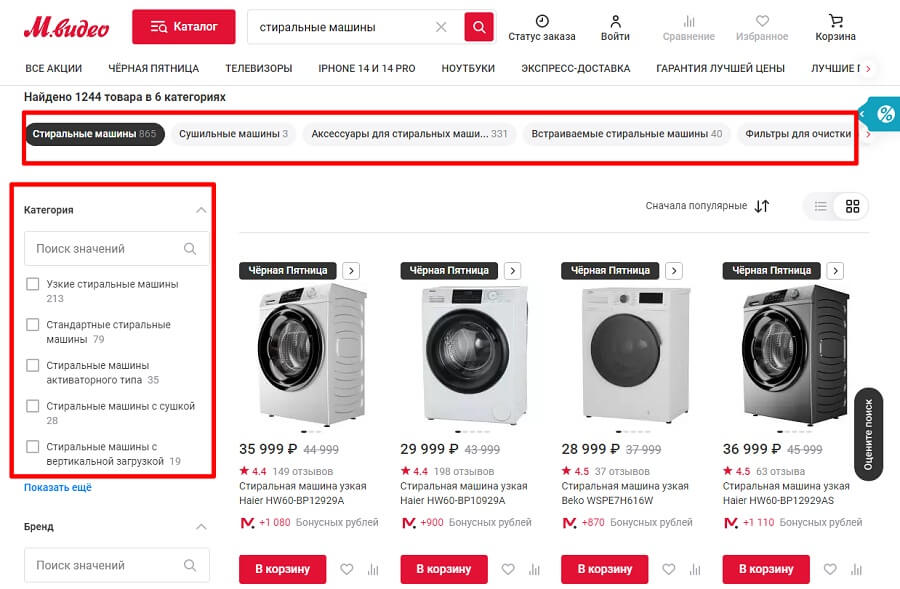
Task: Check the Стандартные стиральные машины checkbox
Action: point(32,325)
